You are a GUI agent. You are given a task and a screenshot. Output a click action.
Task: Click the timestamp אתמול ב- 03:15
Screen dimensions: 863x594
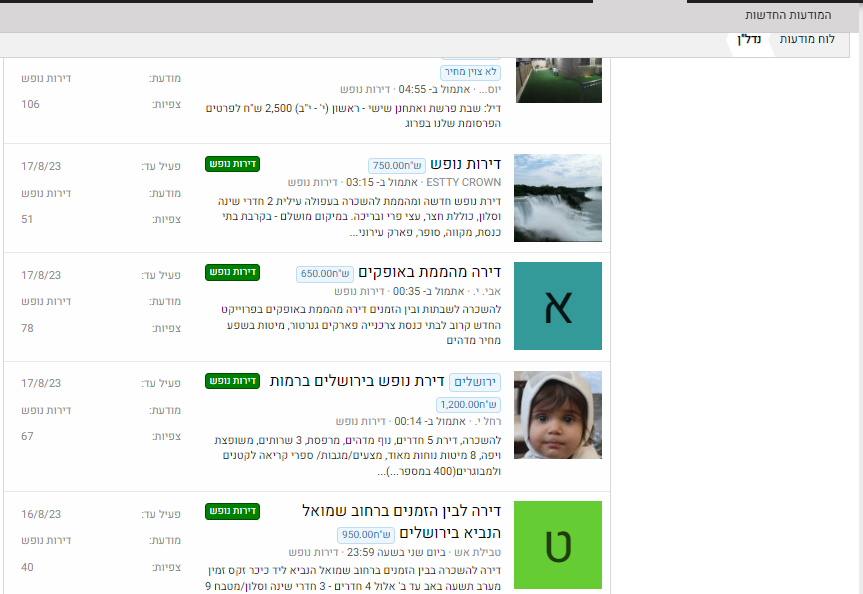pos(381,182)
